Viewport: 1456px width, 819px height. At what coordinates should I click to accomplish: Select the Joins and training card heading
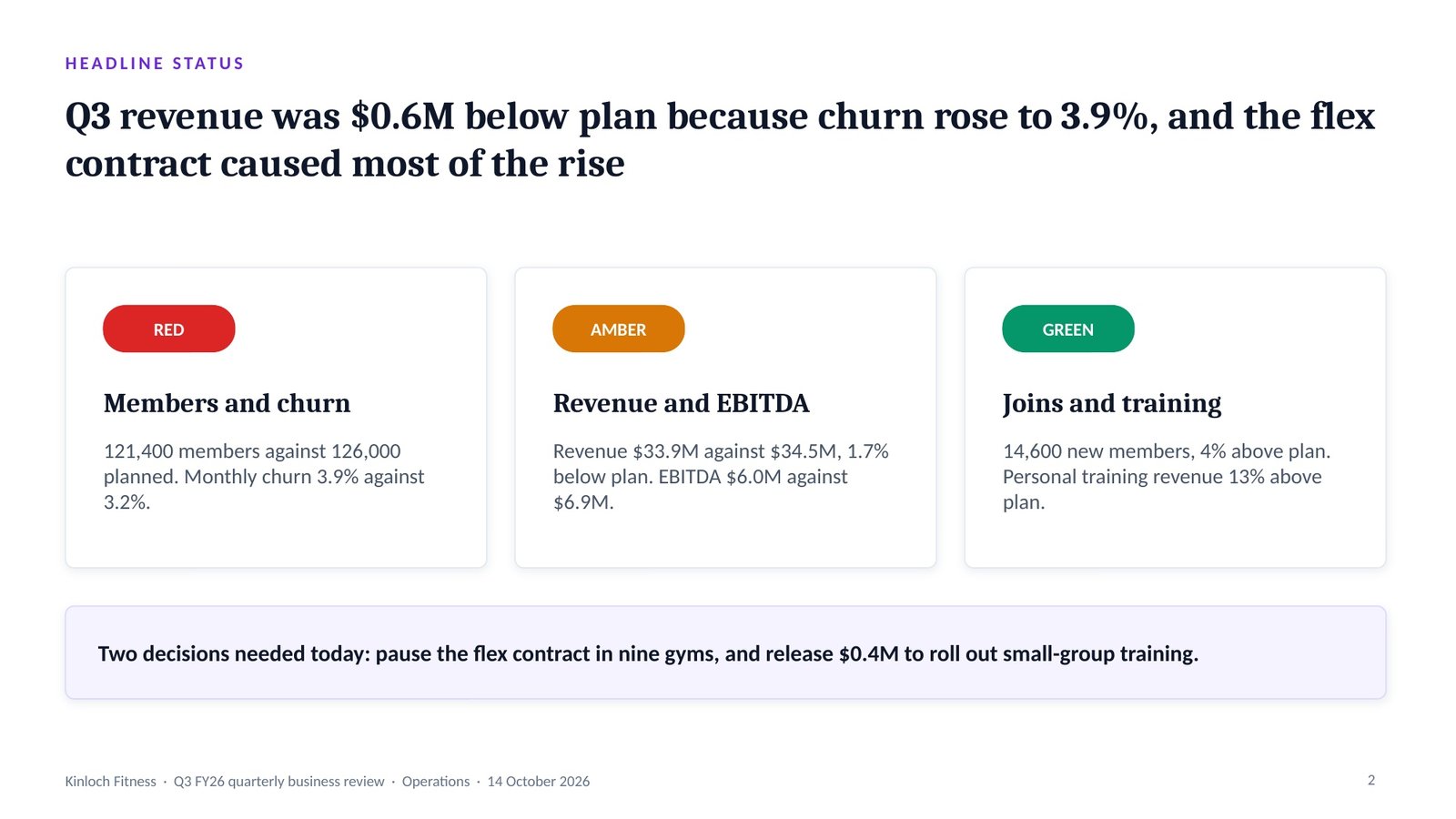tap(1112, 403)
